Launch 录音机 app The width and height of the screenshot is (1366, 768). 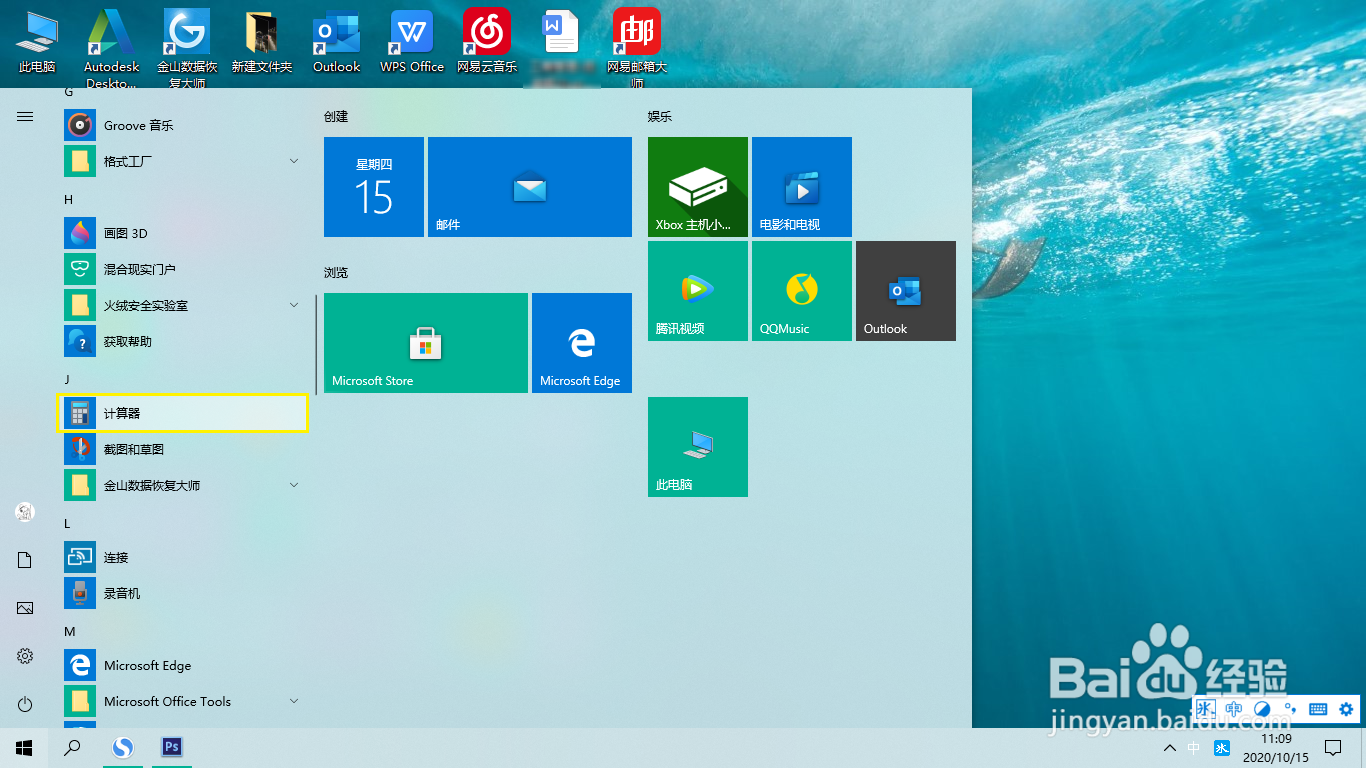coord(183,593)
